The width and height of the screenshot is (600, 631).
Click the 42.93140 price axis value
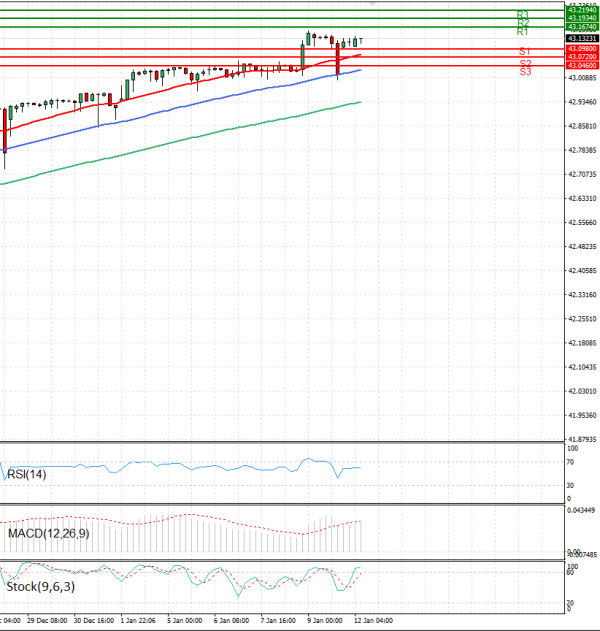click(x=581, y=102)
